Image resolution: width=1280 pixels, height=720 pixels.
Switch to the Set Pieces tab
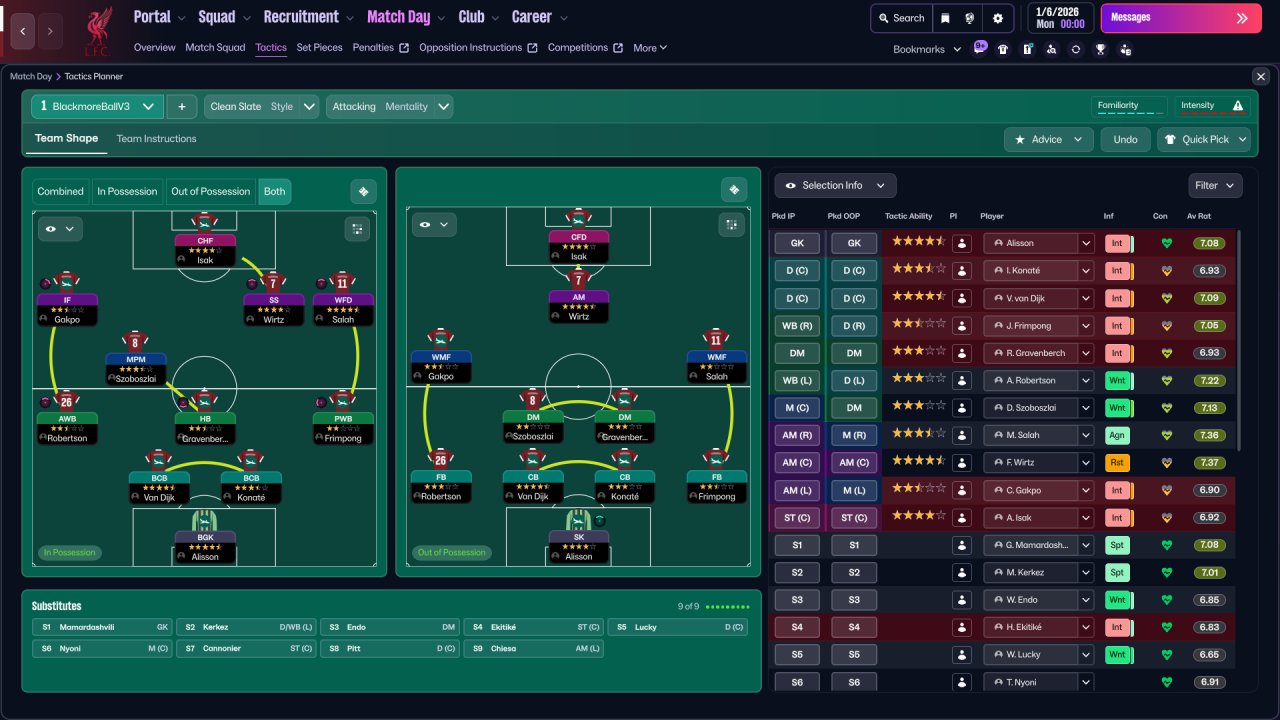click(320, 48)
